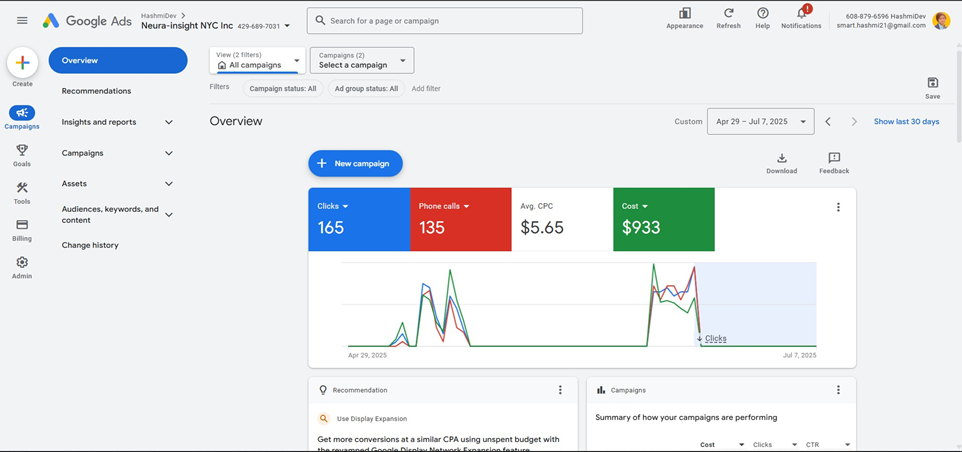Open Goals trophy icon
The width and height of the screenshot is (962, 452).
tap(22, 150)
